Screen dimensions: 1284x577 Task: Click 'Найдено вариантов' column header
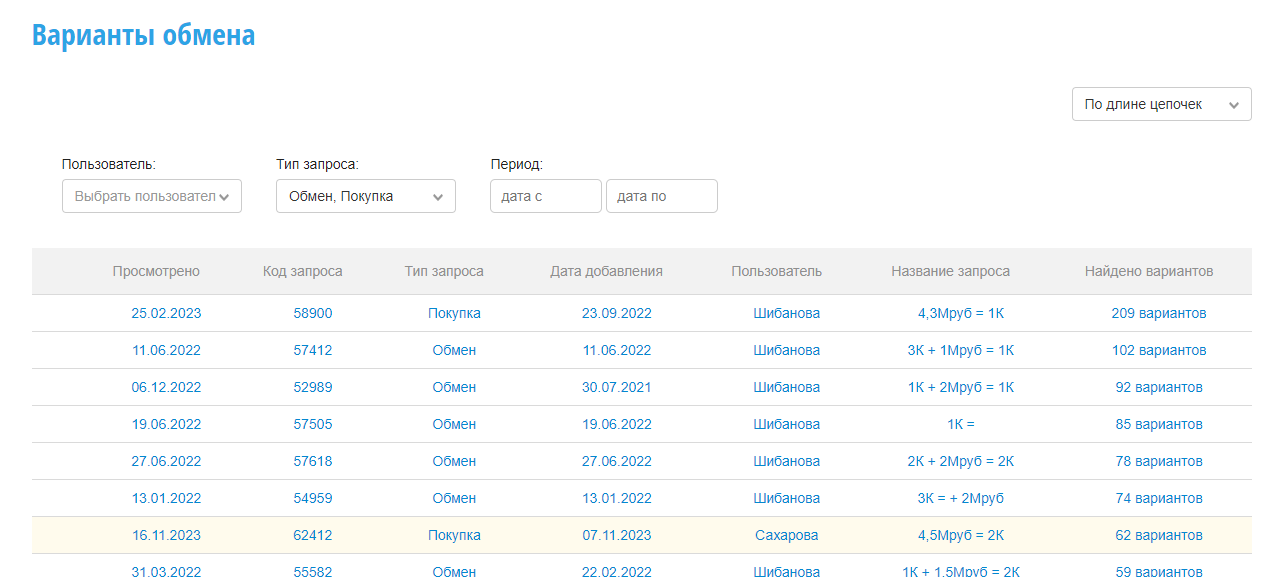[1149, 271]
